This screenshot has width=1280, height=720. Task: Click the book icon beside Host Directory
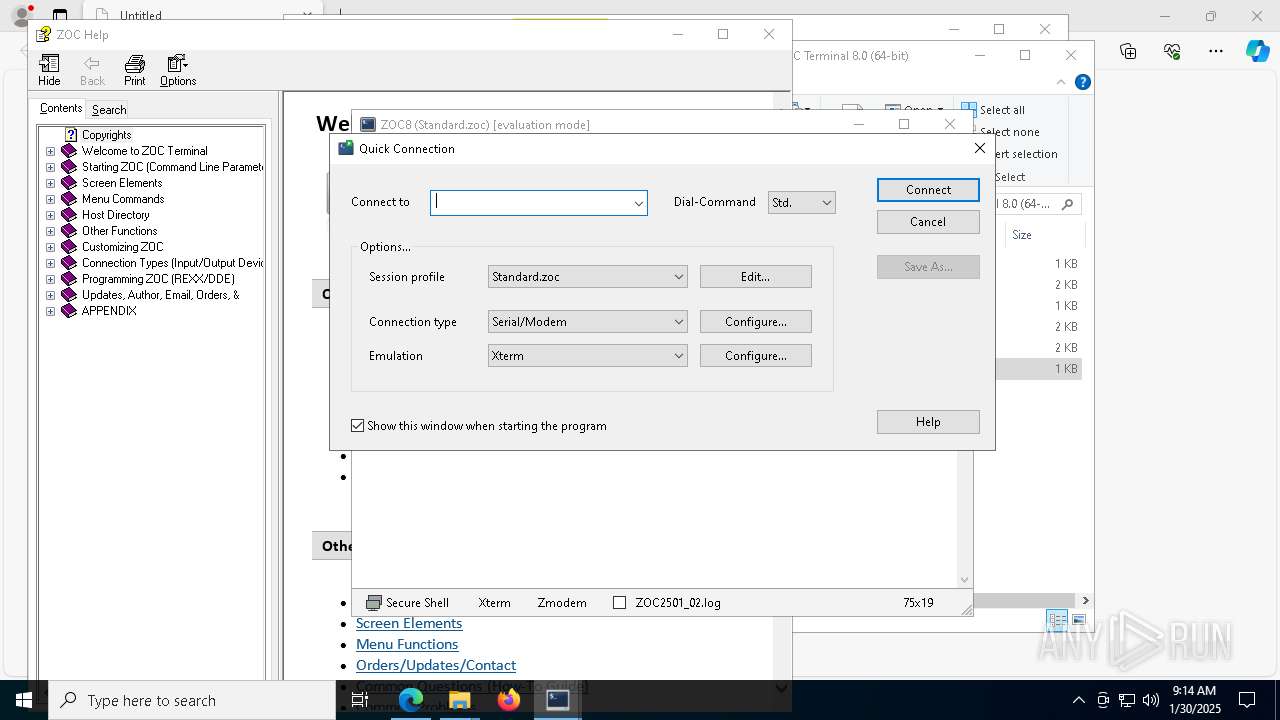(69, 215)
